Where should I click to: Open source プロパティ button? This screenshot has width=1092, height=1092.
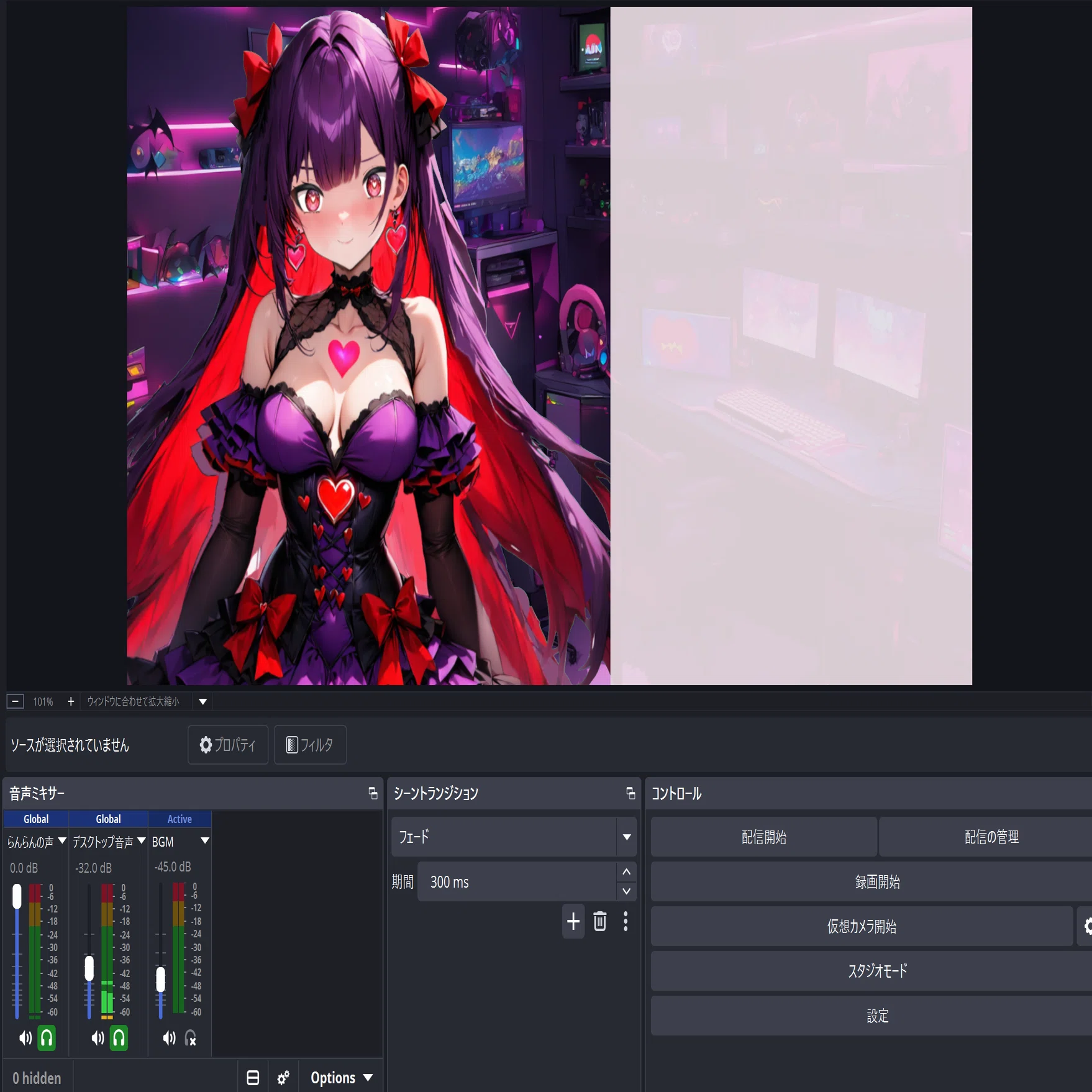tap(228, 744)
